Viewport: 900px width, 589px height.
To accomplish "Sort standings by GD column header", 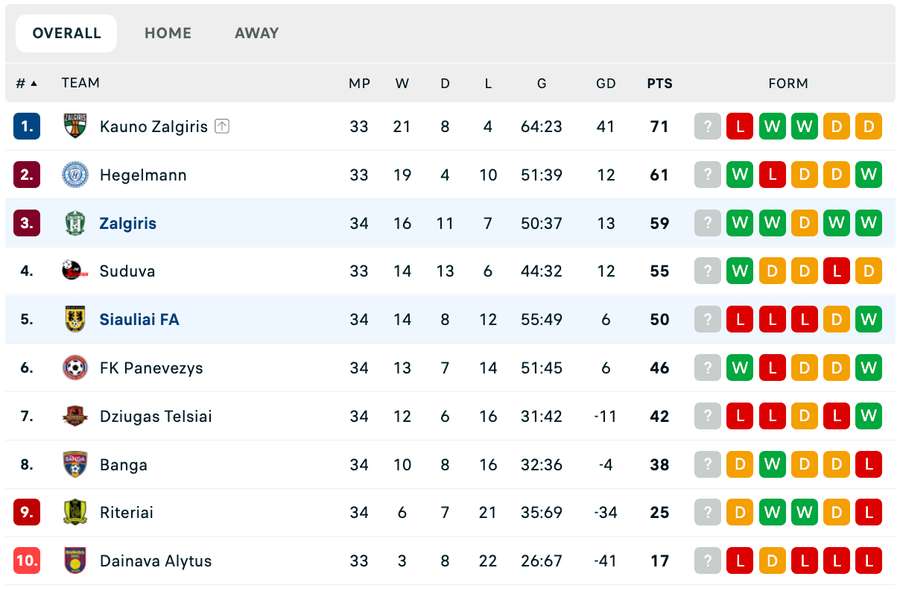I will [x=606, y=84].
